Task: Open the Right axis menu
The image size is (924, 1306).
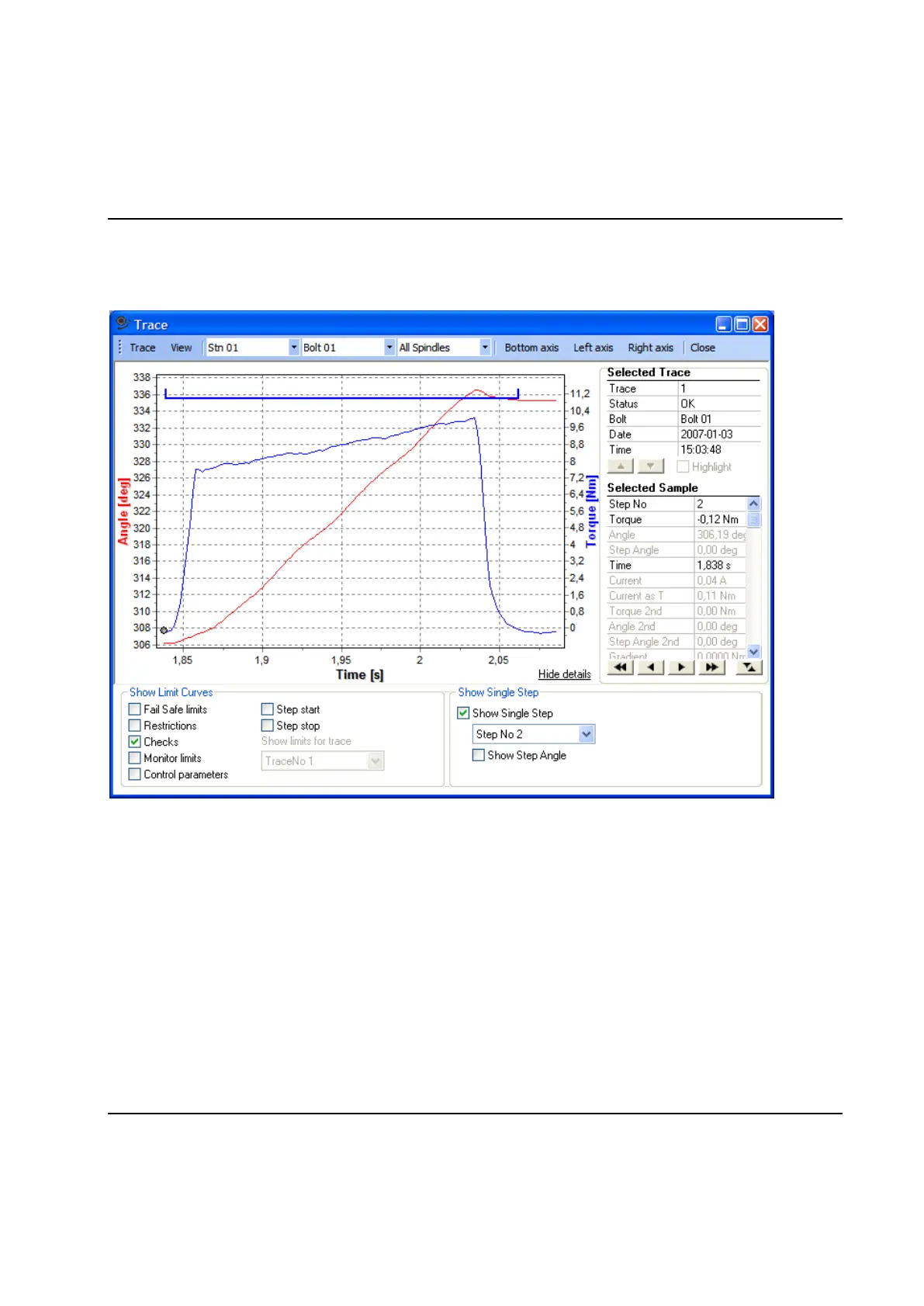Action: point(650,348)
